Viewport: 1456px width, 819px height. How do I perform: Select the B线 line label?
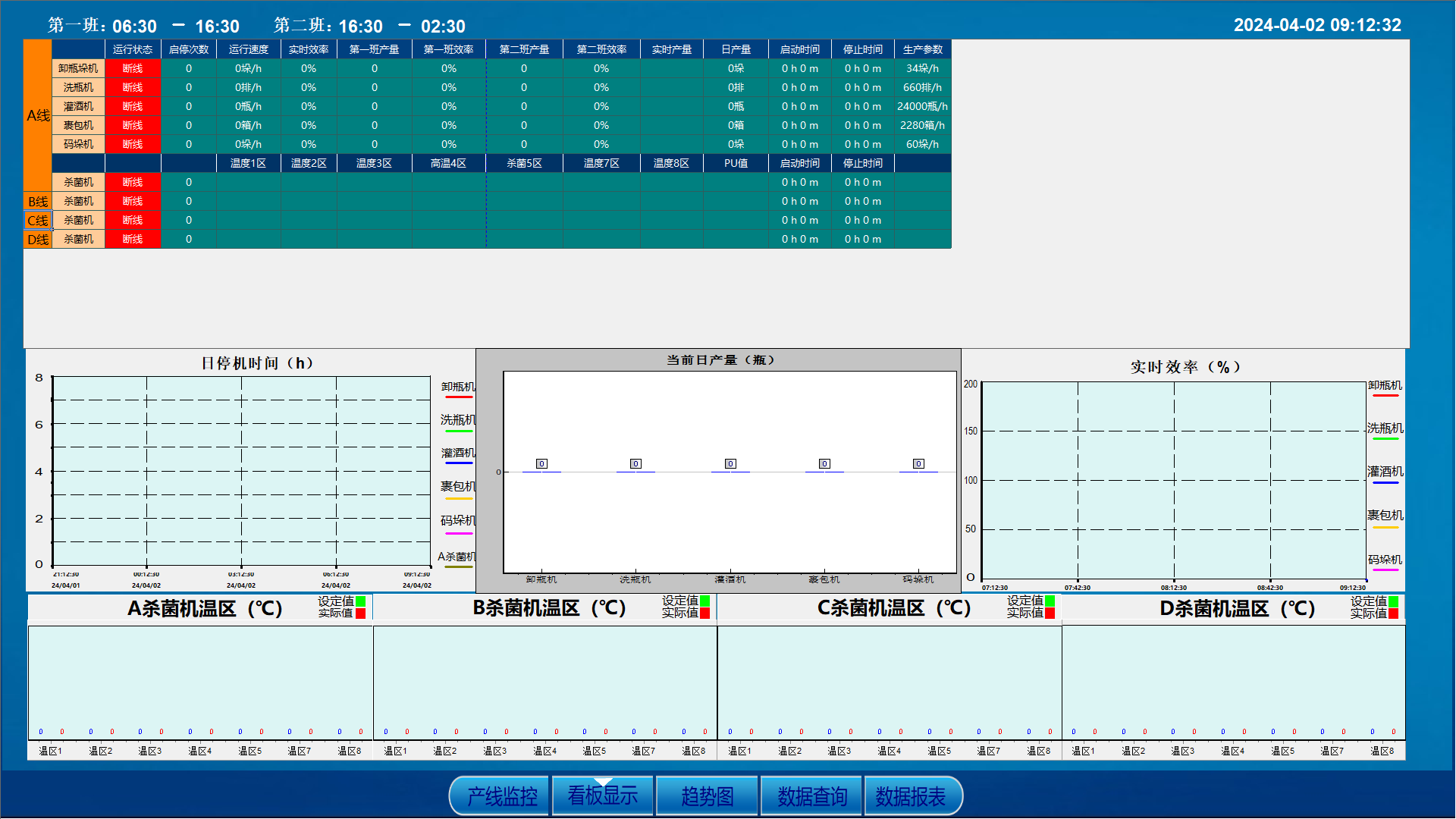click(38, 202)
